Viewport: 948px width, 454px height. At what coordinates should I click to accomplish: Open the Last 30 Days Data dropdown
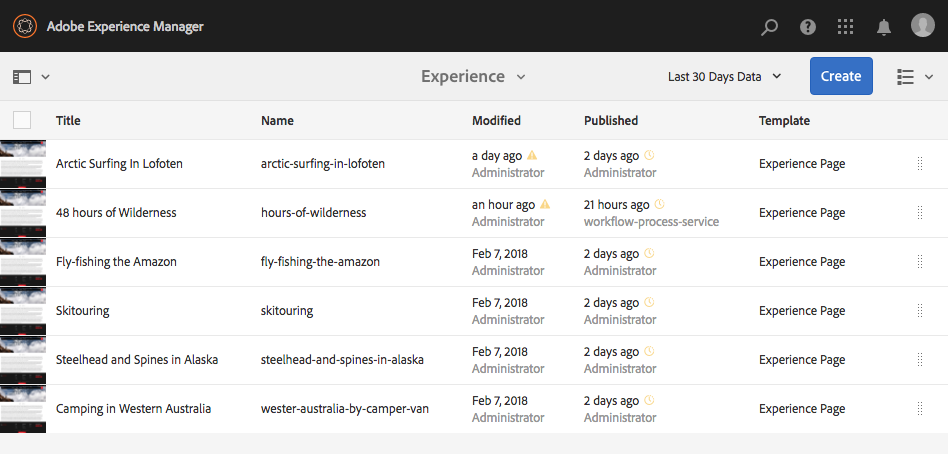[724, 77]
